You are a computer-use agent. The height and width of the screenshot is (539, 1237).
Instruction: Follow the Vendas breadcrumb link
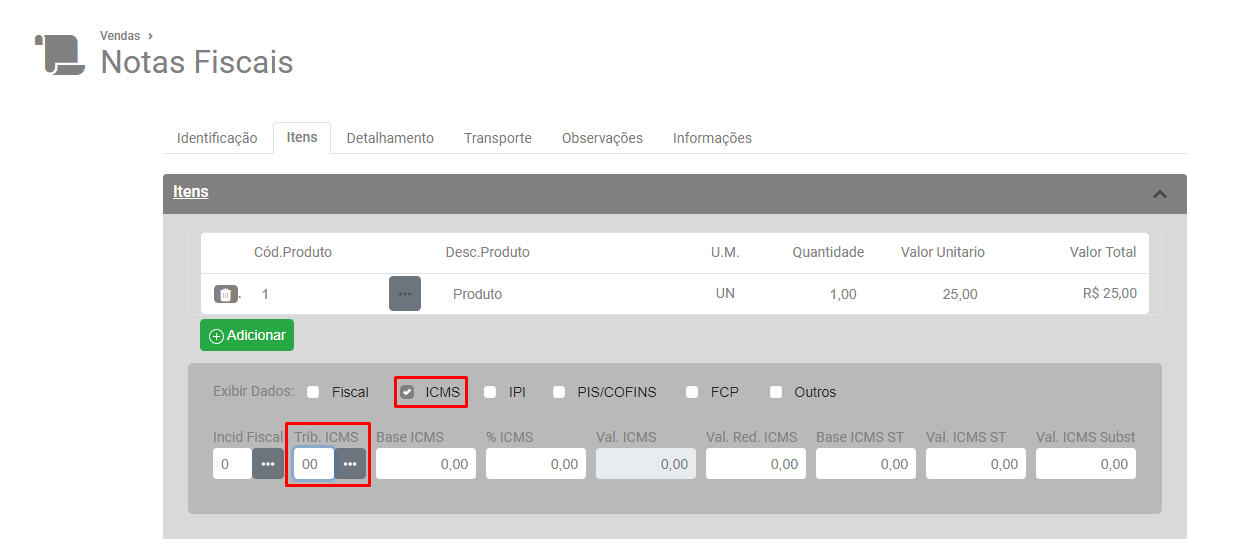pos(120,36)
